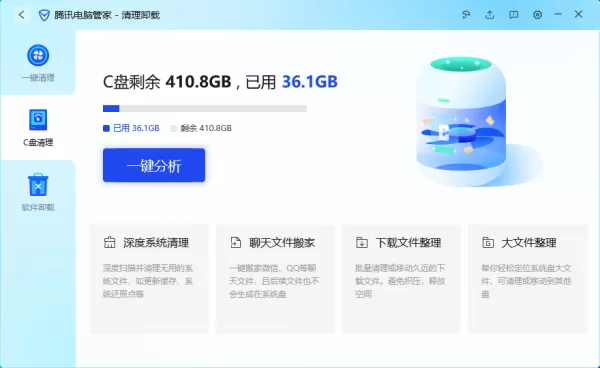This screenshot has width=600, height=368.
Task: Open the message panel icon in title bar
Action: [x=514, y=15]
